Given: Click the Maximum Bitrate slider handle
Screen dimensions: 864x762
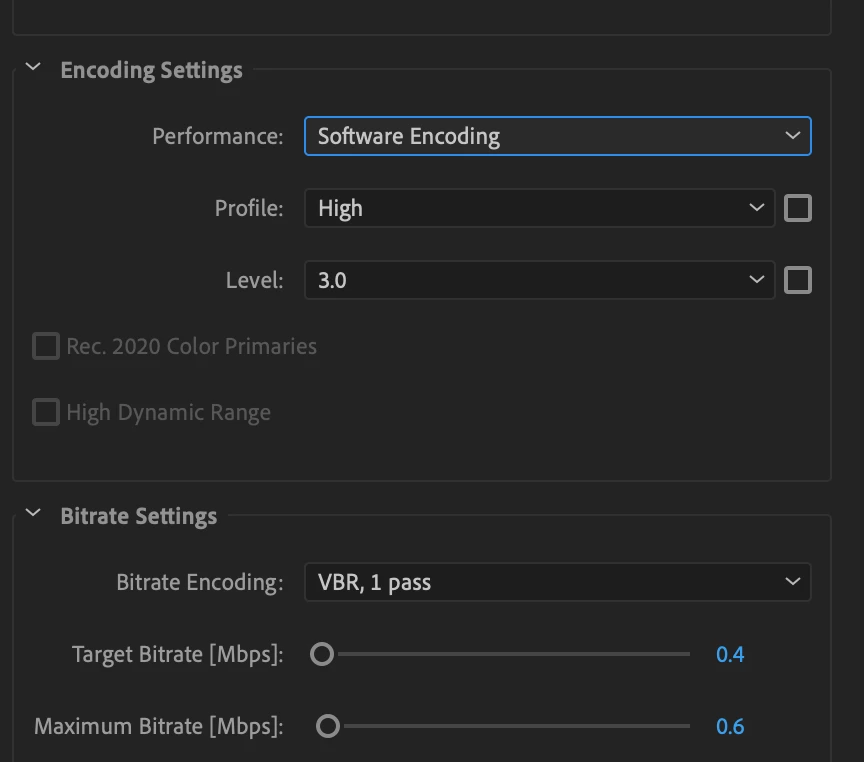Looking at the screenshot, I should point(328,726).
